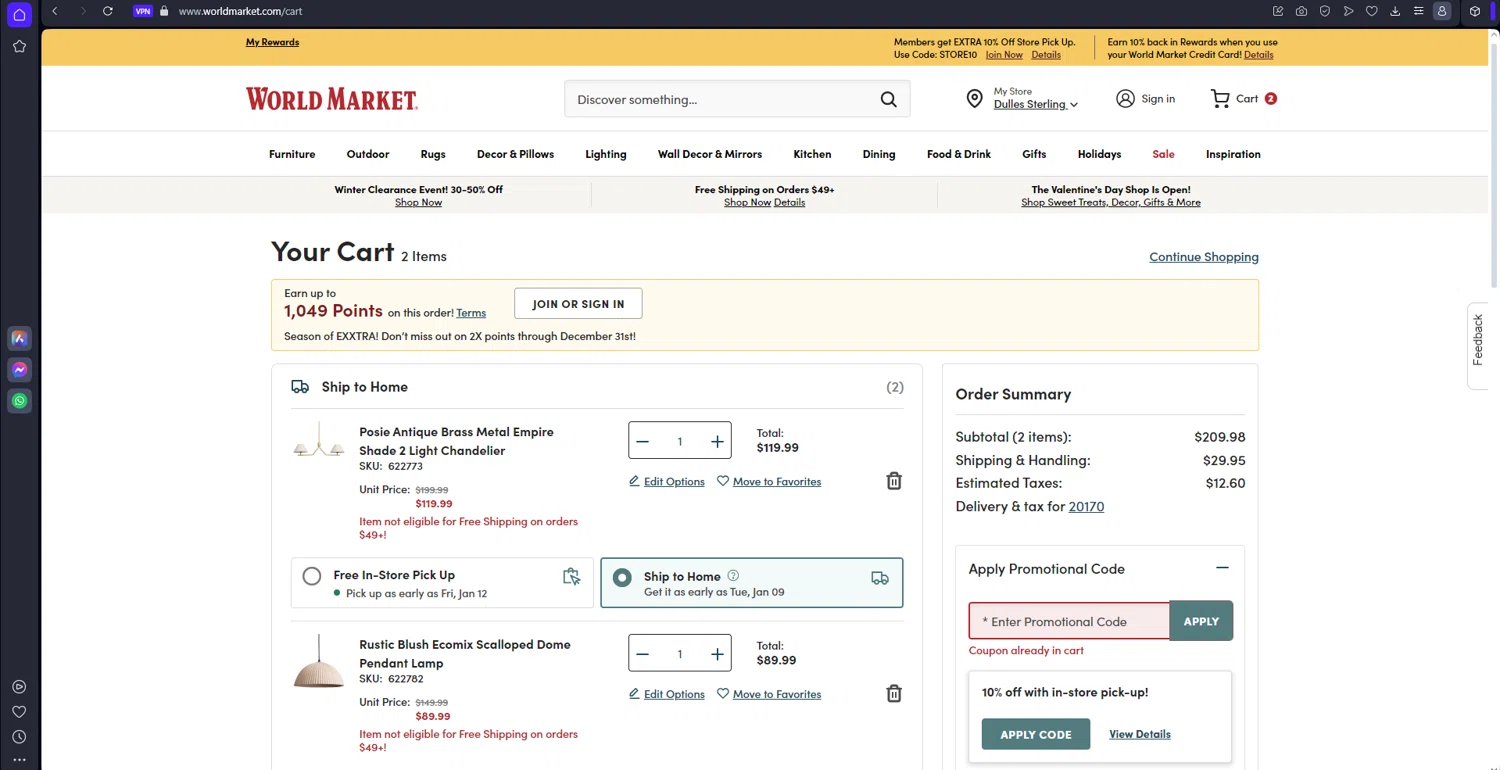The height and width of the screenshot is (770, 1500).
Task: Click the JOIN OR SIGN IN button
Action: click(578, 304)
